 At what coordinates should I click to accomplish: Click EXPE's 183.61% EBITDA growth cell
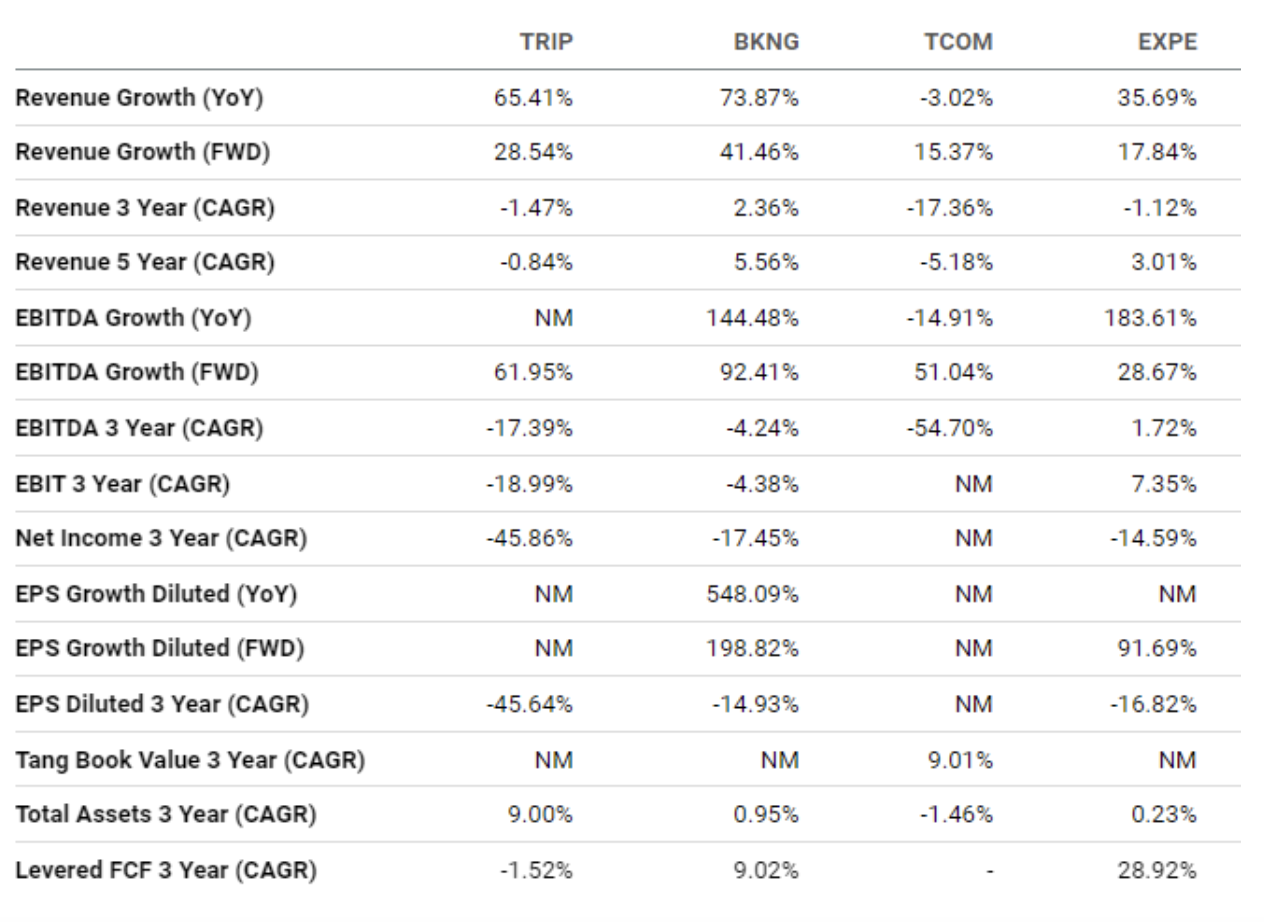click(x=1163, y=318)
